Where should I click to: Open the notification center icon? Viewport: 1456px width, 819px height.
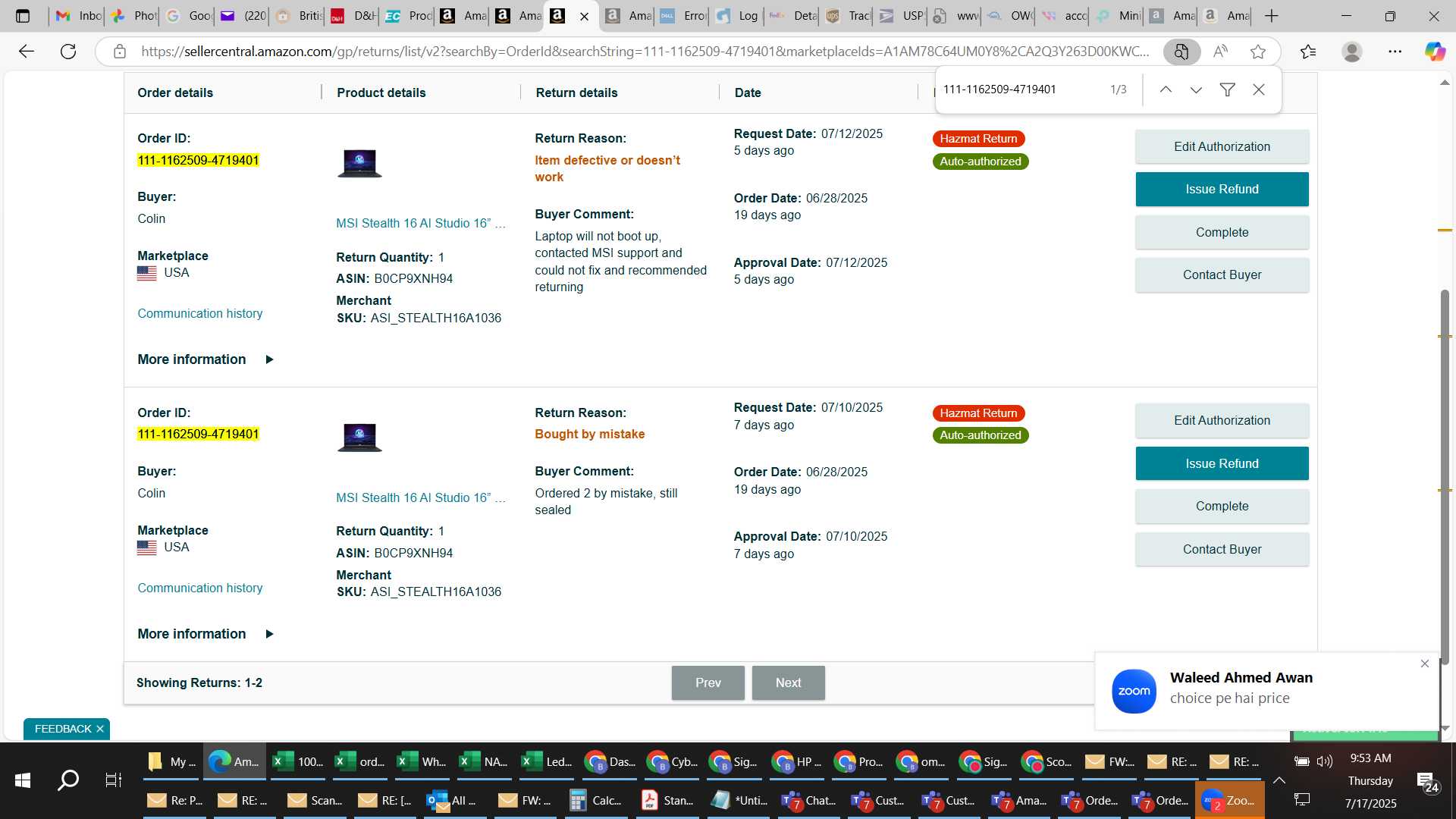click(x=1426, y=780)
